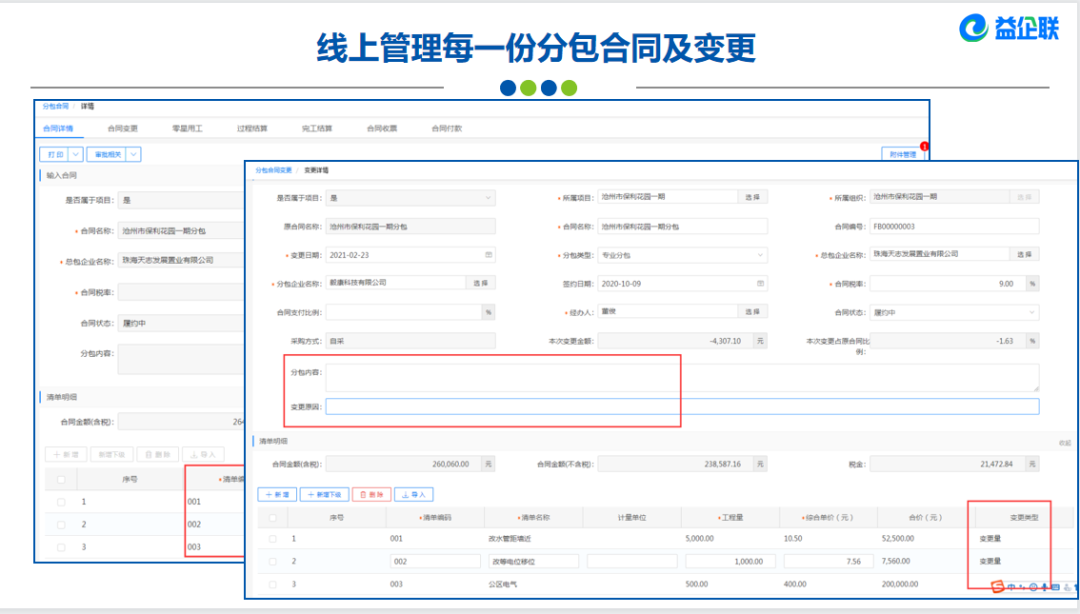Screen dimensions: 1080x614
Task: Tick the header checkbox in the back contract window
Action: [x=61, y=480]
